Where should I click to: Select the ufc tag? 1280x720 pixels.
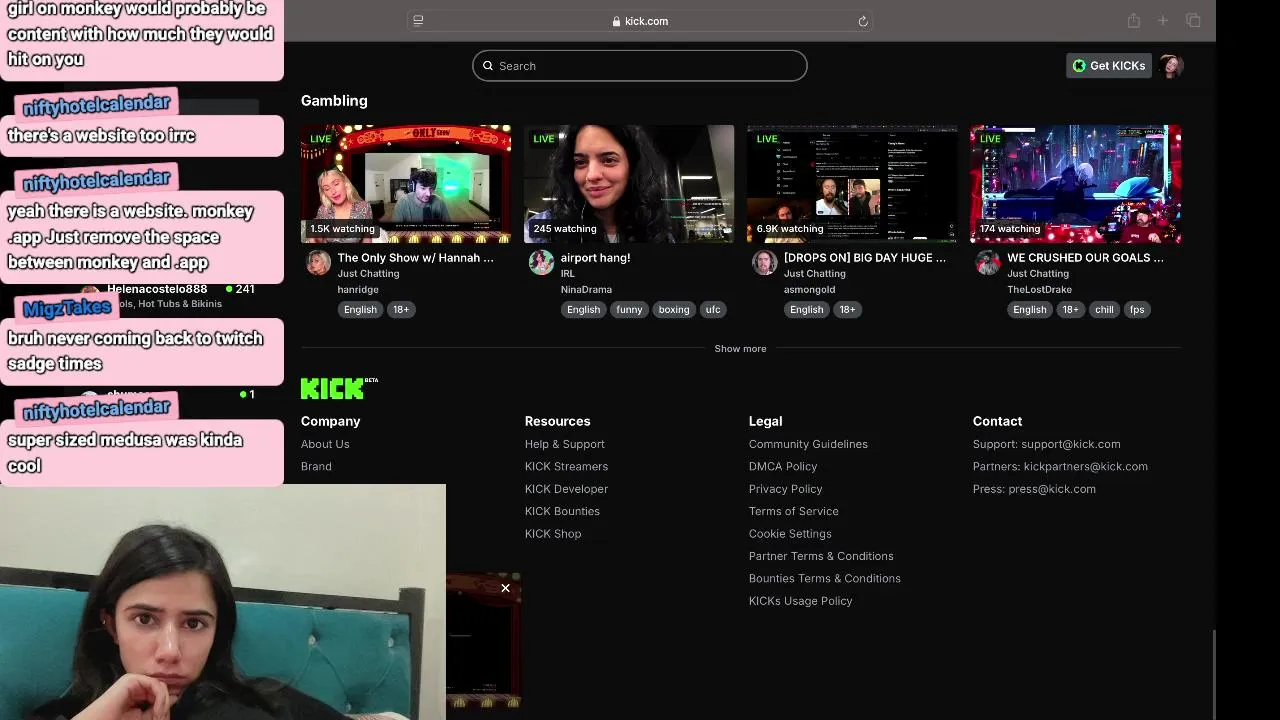coord(713,310)
